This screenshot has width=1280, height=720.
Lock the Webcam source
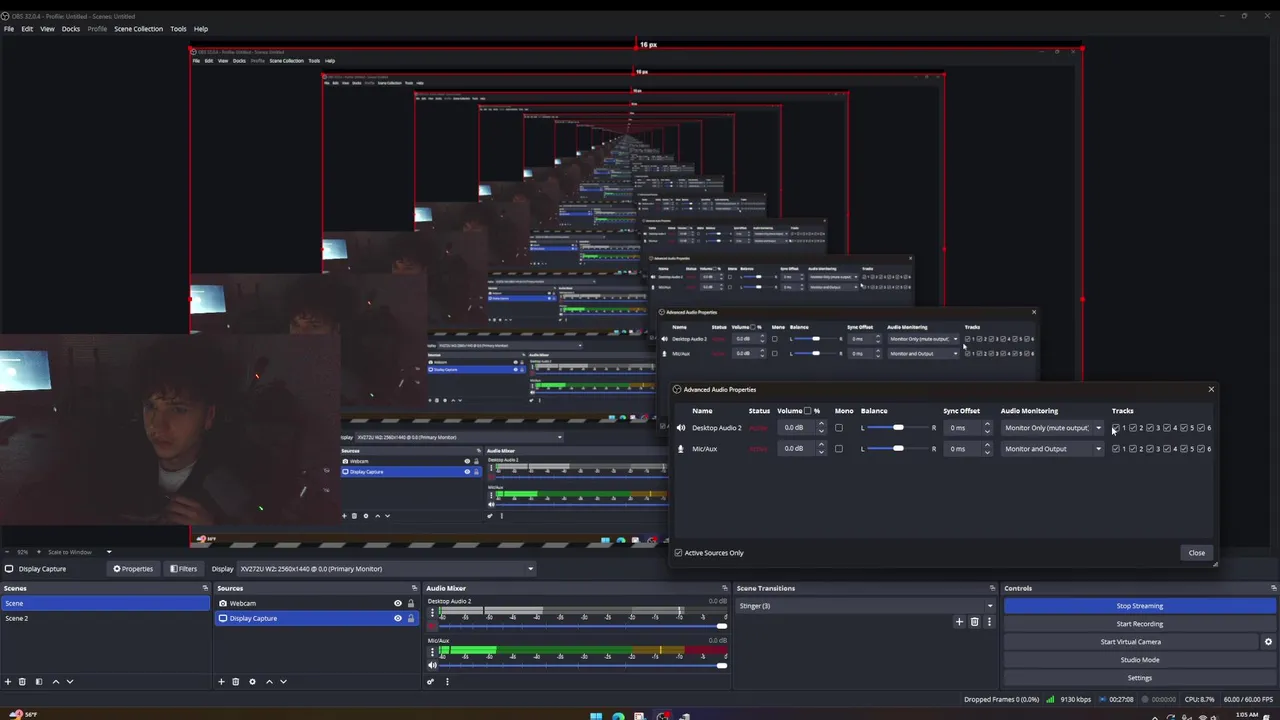[x=410, y=603]
